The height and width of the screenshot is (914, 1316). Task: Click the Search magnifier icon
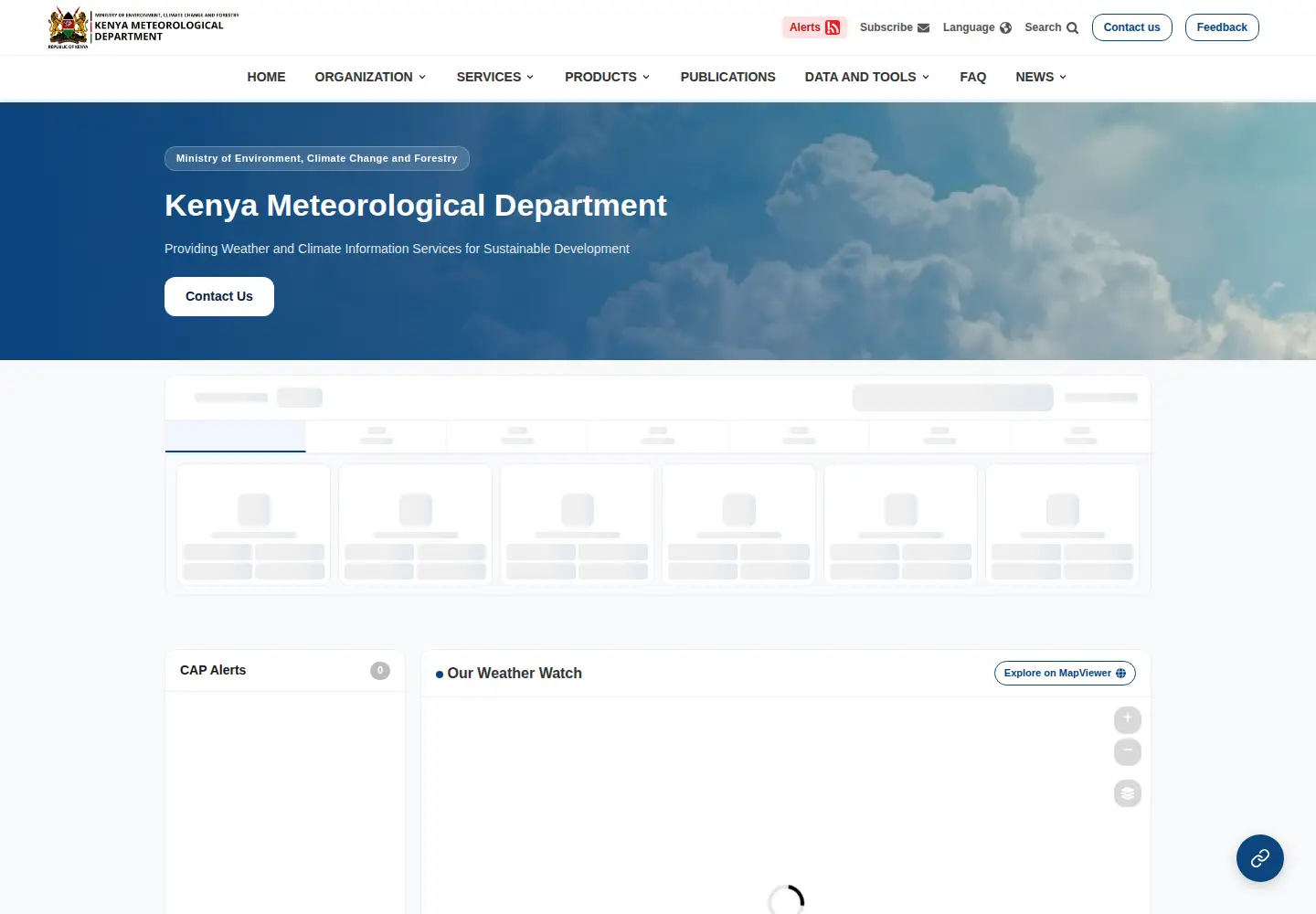pos(1072,27)
